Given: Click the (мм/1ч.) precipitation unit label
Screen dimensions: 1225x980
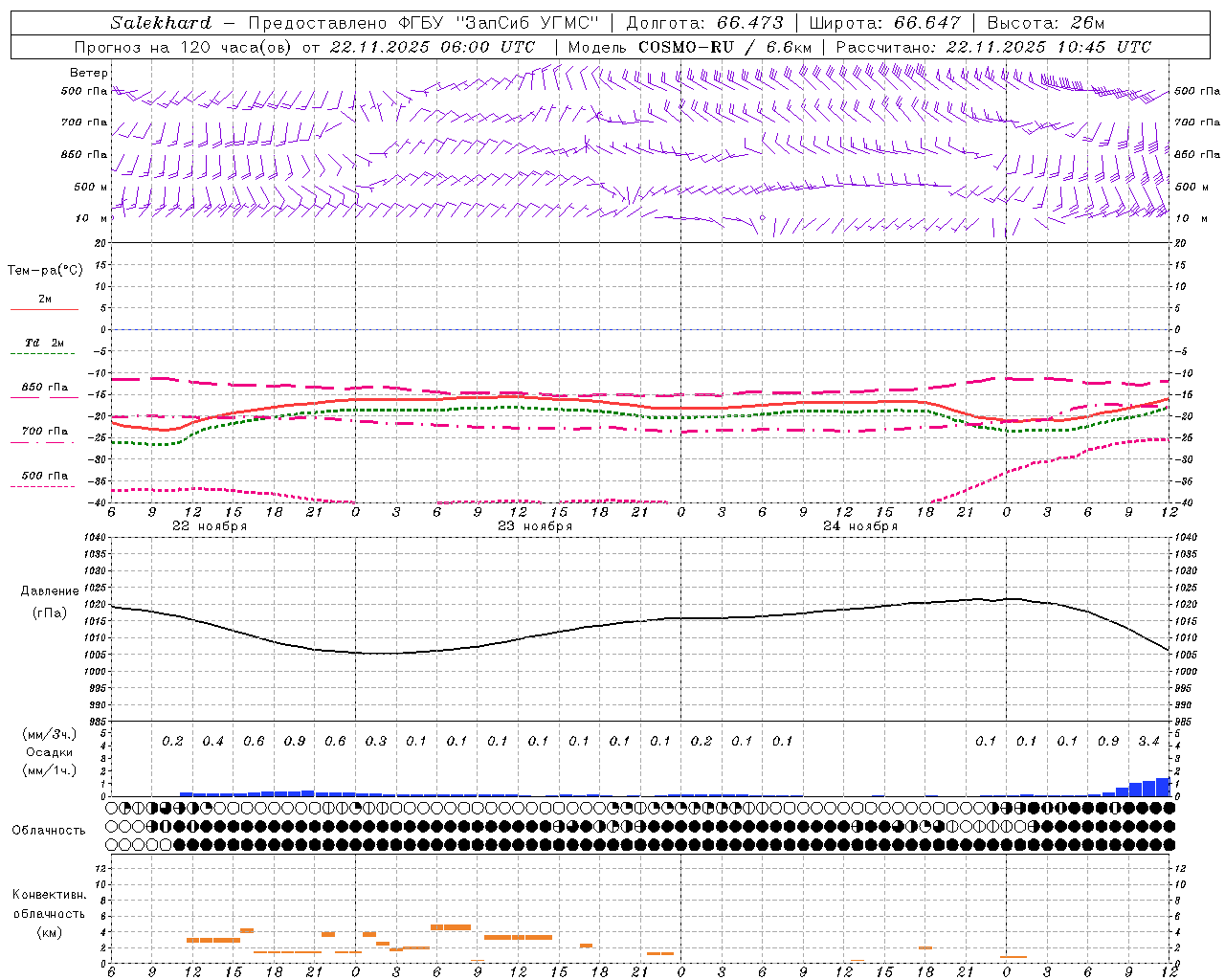Looking at the screenshot, I should [x=50, y=771].
